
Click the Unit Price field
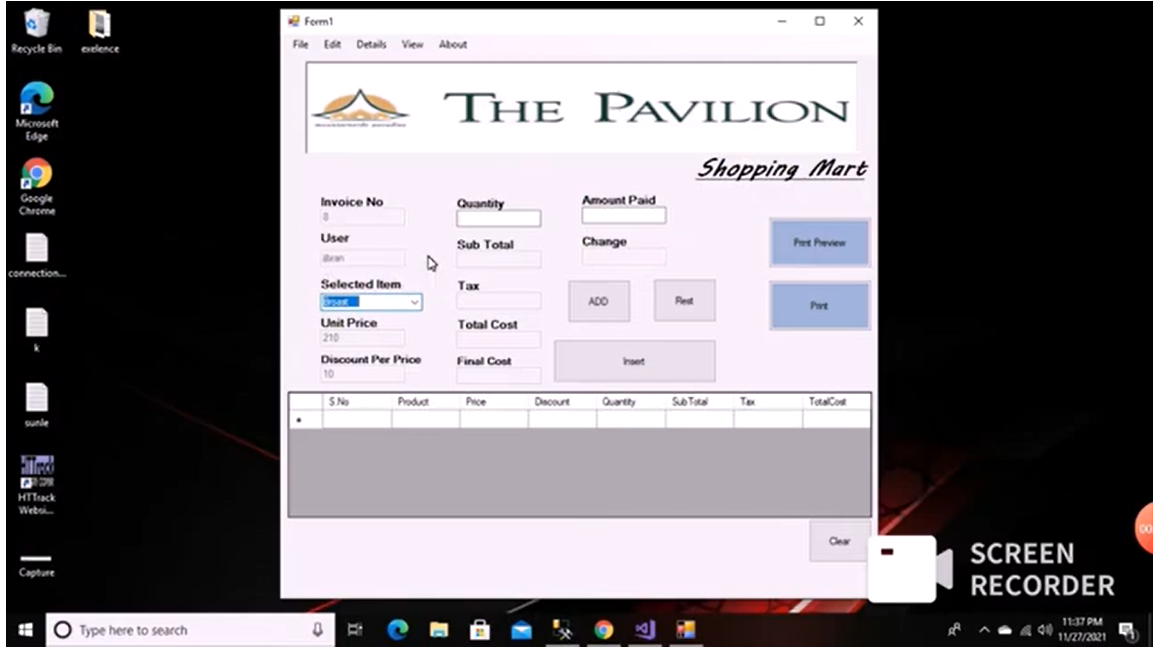(363, 338)
